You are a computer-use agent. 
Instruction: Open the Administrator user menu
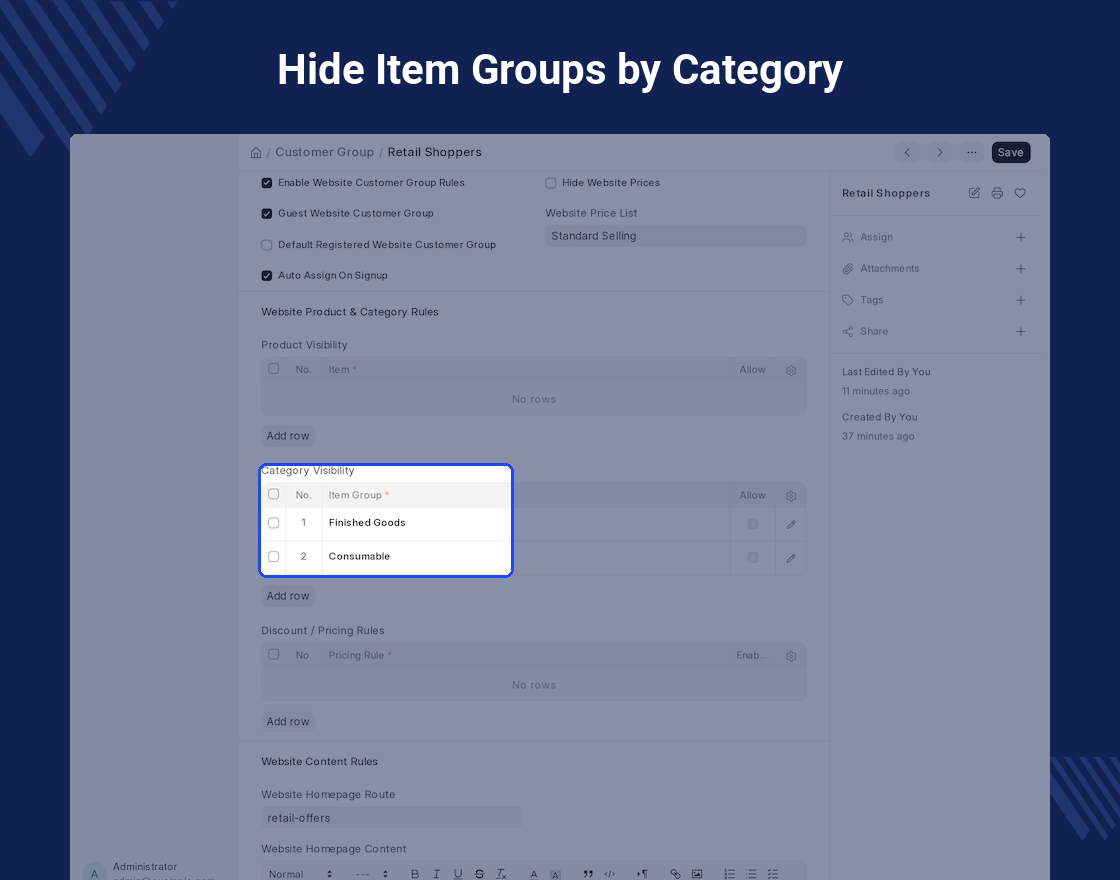click(x=150, y=871)
